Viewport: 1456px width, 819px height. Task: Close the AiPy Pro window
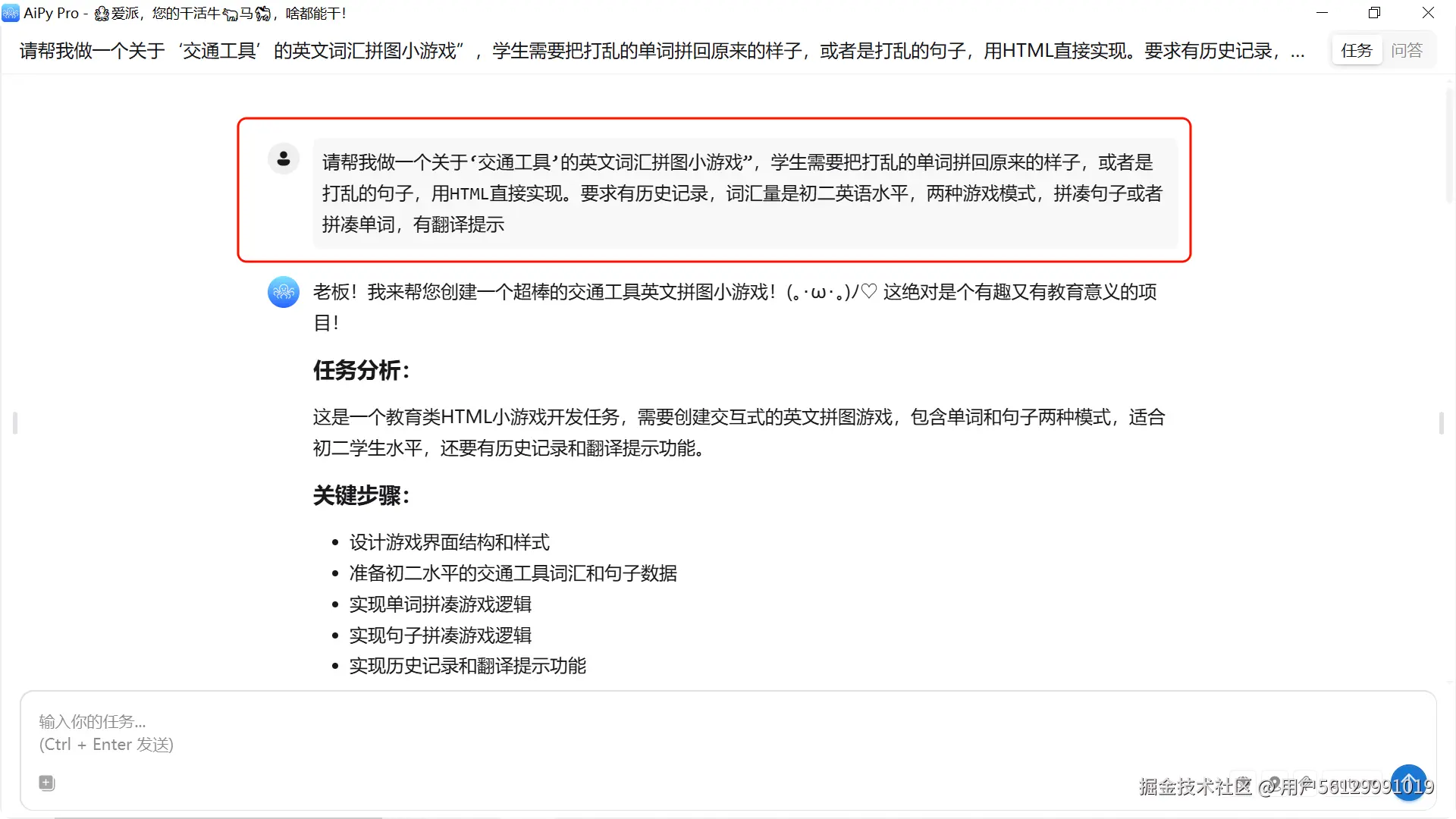1428,13
